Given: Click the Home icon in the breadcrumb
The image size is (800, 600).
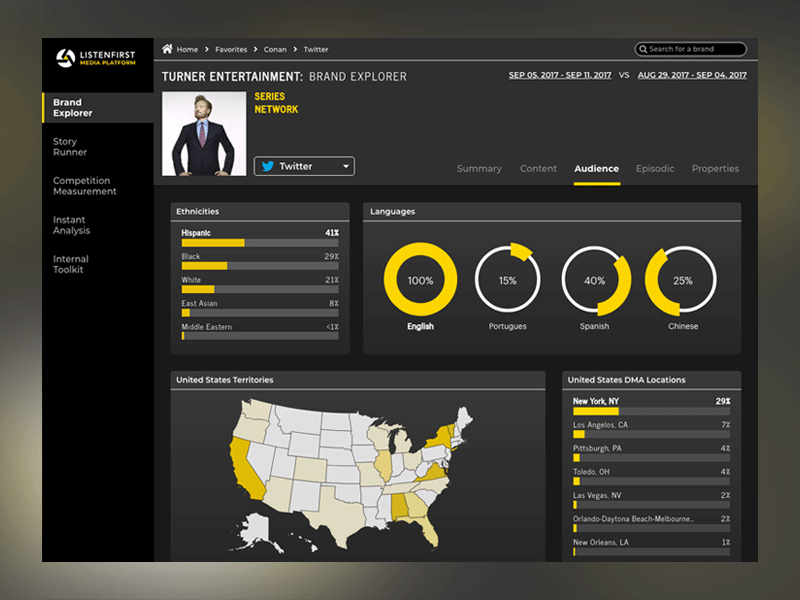Looking at the screenshot, I should 166,48.
